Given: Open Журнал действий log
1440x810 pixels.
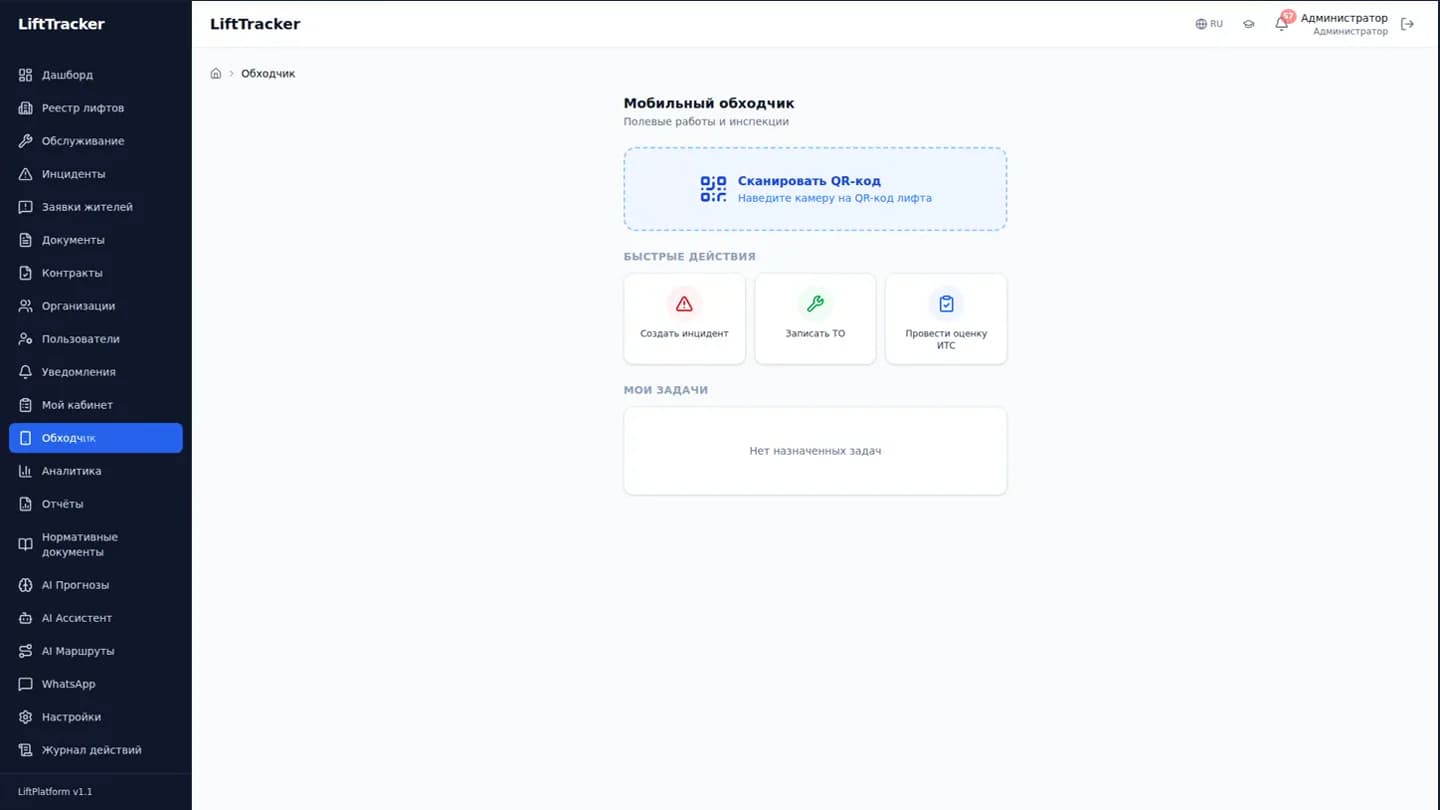Looking at the screenshot, I should click(x=96, y=750).
